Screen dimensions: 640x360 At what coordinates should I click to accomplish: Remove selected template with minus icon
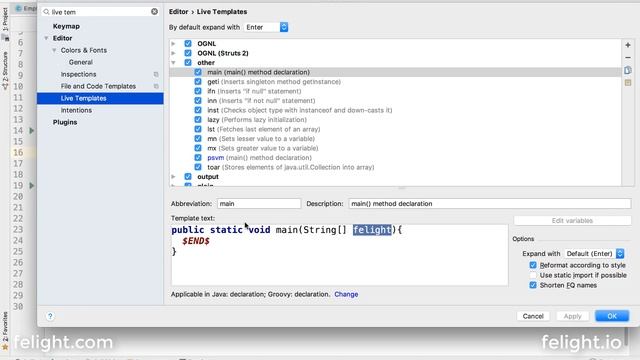click(x=628, y=58)
